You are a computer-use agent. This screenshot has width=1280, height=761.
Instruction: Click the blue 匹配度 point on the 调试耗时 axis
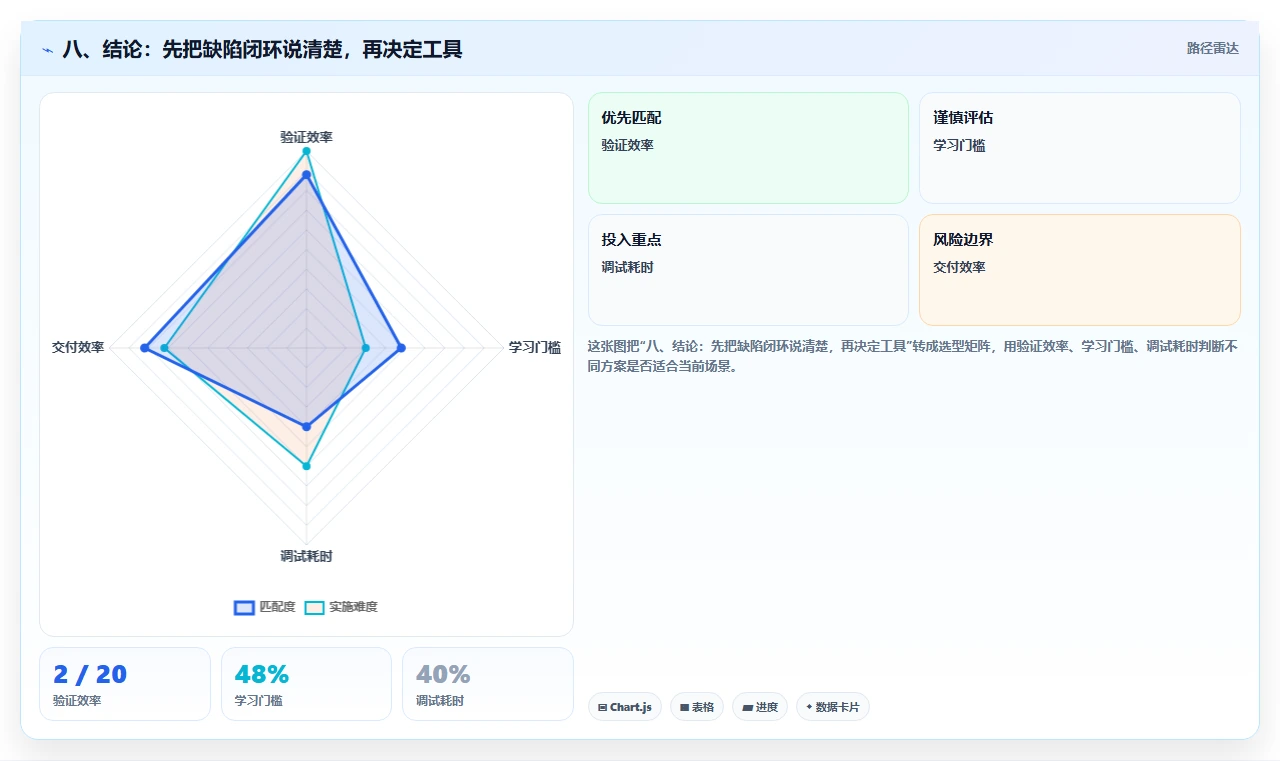pos(307,427)
